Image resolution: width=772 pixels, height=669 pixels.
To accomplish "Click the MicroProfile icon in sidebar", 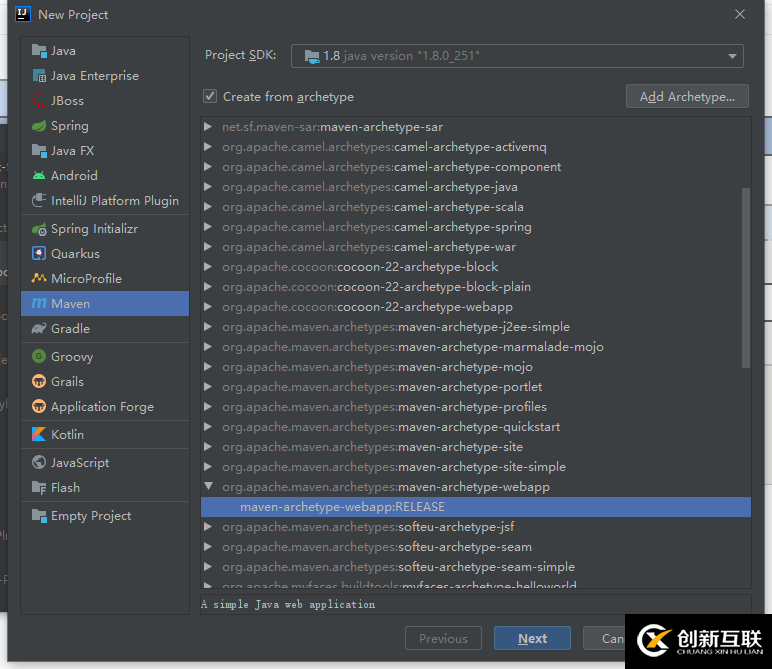I will [39, 279].
